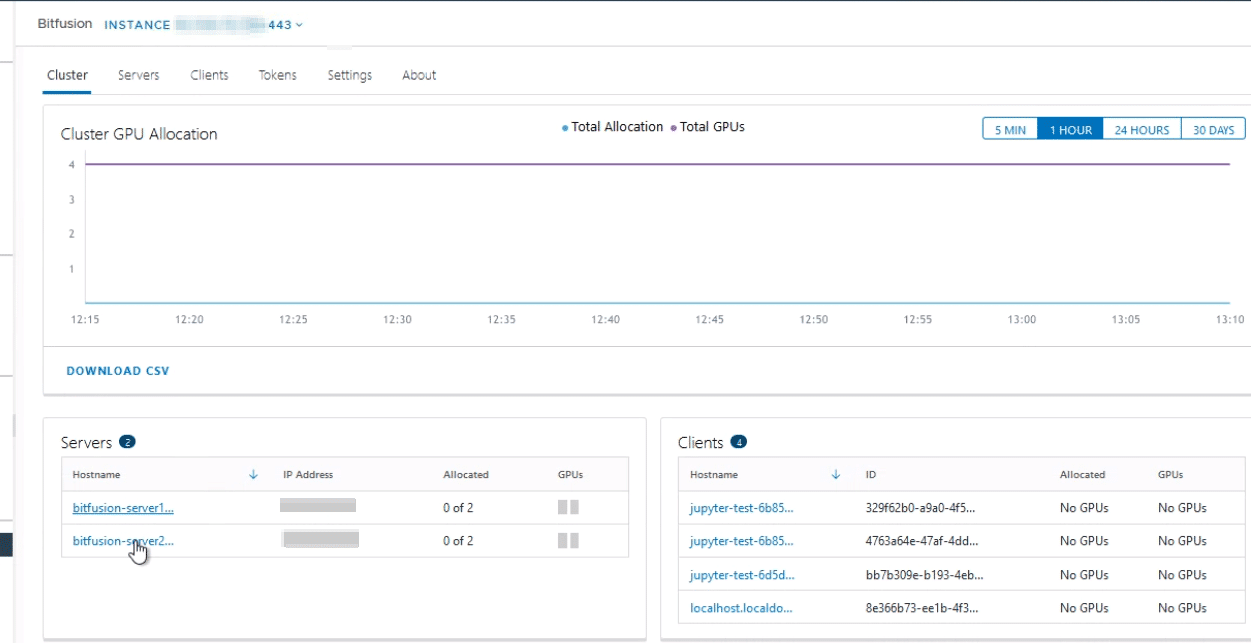Open client with ID 329f62b0-a9a0-4f5...
The height and width of the screenshot is (643, 1255).
(x=741, y=508)
